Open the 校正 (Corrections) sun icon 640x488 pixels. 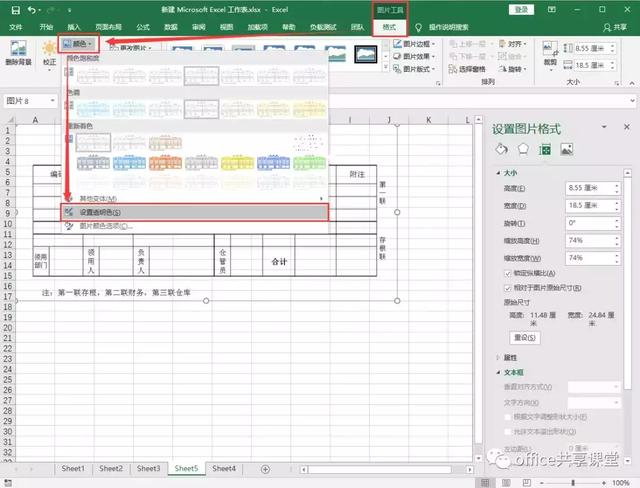pyautogui.click(x=49, y=48)
